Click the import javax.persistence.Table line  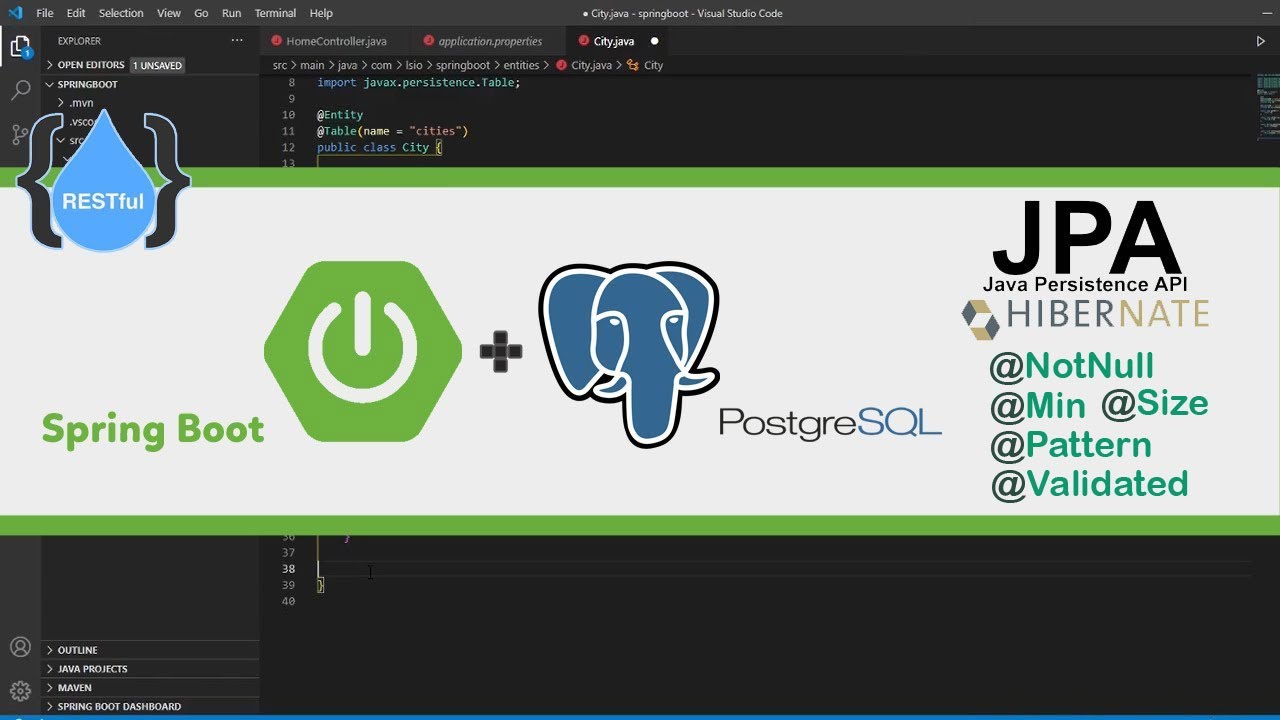click(x=418, y=82)
